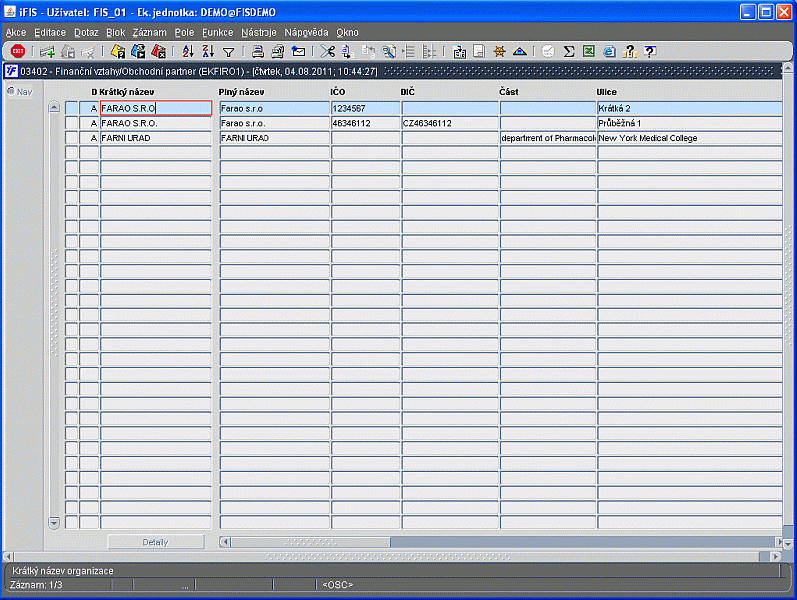The image size is (797, 600).
Task: Open the Funkce menu
Action: tap(218, 33)
